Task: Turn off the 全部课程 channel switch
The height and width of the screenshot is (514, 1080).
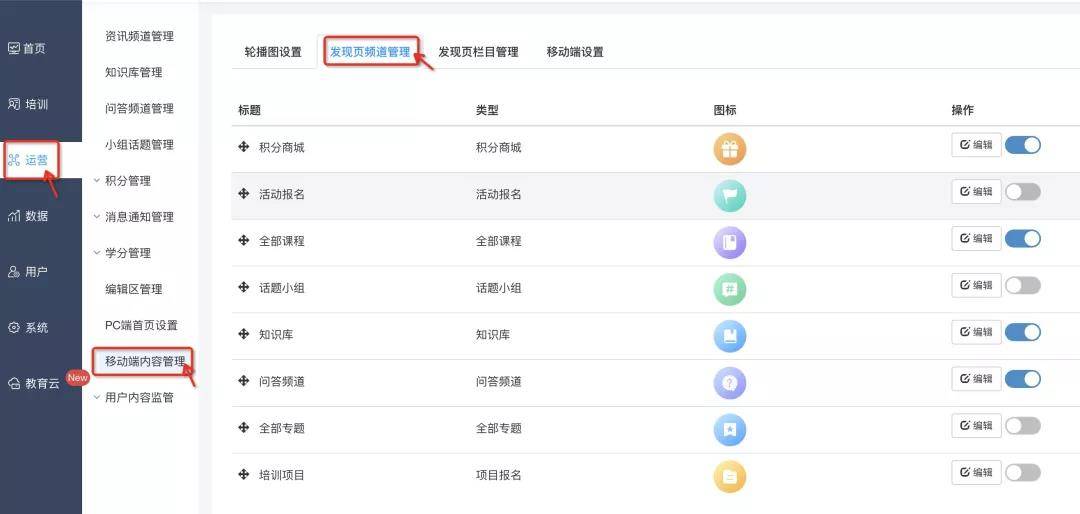Action: click(1022, 238)
